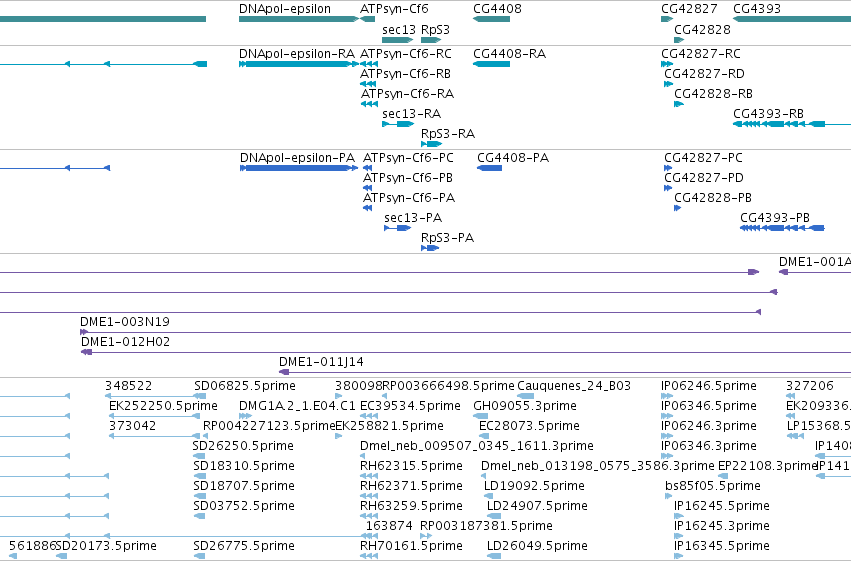851x561 pixels.
Task: Click the CG42828-RB transcript label
Action: pyautogui.click(x=713, y=94)
